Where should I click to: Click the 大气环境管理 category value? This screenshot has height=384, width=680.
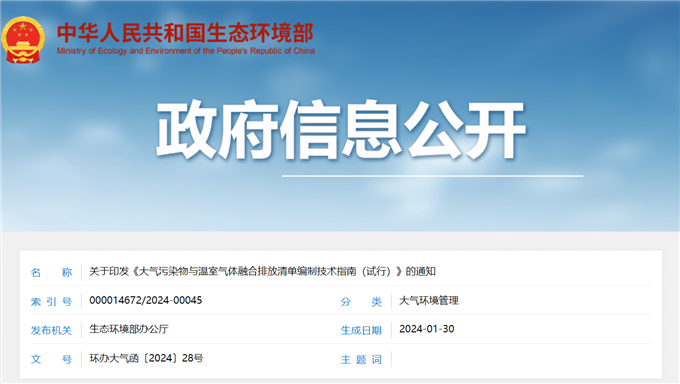pos(428,300)
